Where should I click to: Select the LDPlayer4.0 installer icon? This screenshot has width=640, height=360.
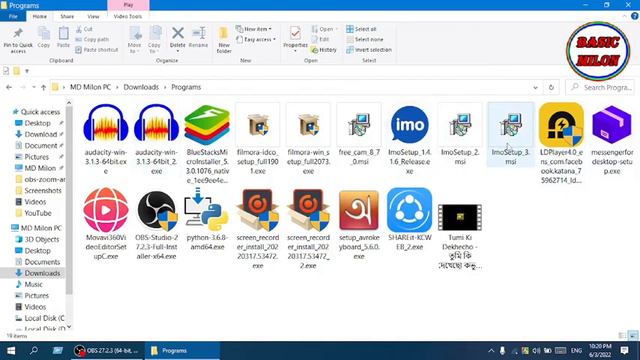[x=561, y=124]
